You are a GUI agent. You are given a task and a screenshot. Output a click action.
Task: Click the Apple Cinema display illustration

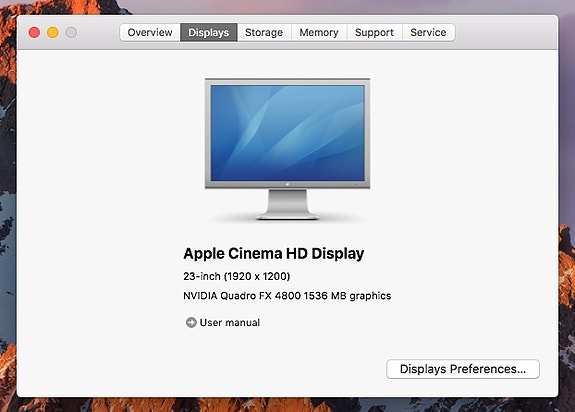[288, 149]
